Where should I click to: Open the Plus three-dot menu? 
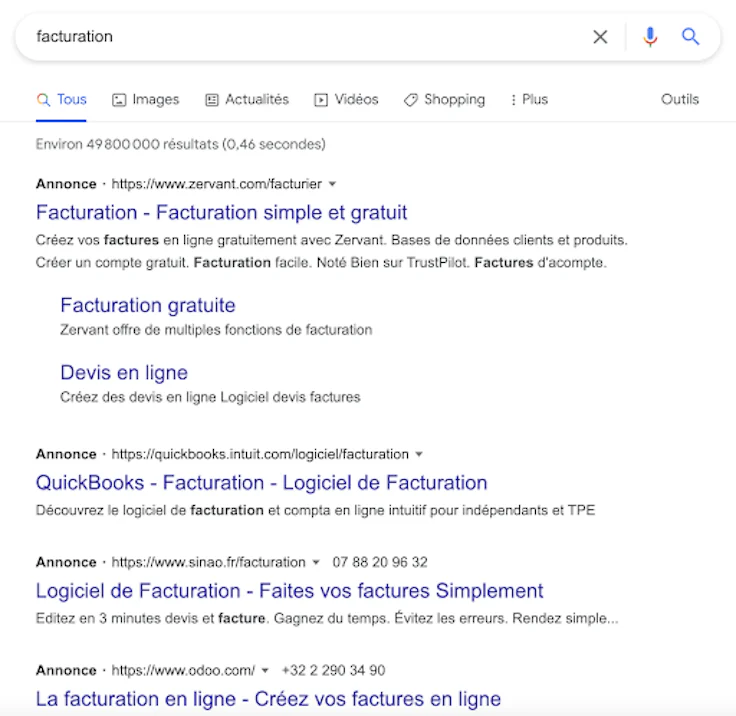[x=529, y=100]
